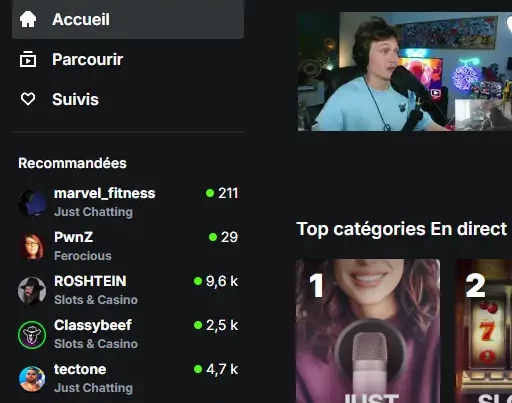Open the Suivis menu item
The width and height of the screenshot is (512, 403).
point(128,99)
